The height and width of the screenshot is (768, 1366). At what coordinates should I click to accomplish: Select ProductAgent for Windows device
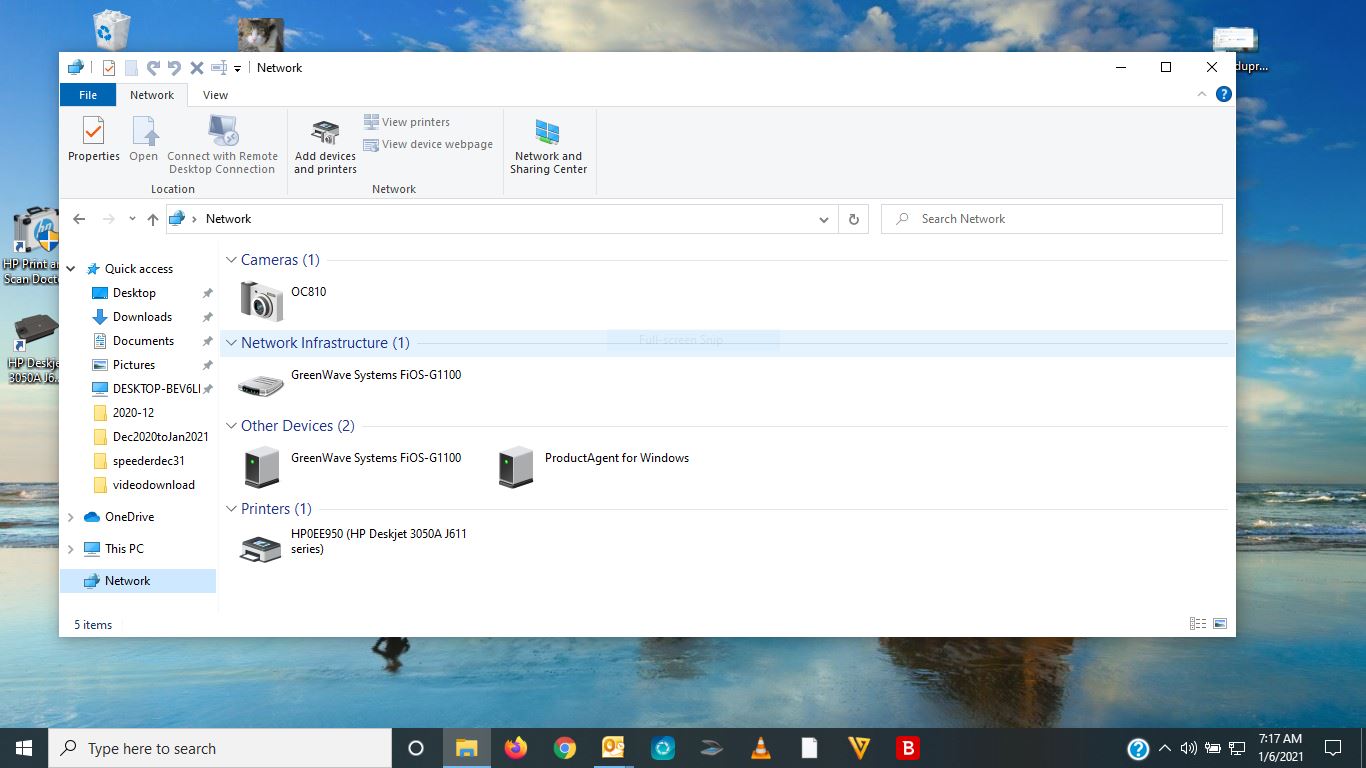click(594, 467)
